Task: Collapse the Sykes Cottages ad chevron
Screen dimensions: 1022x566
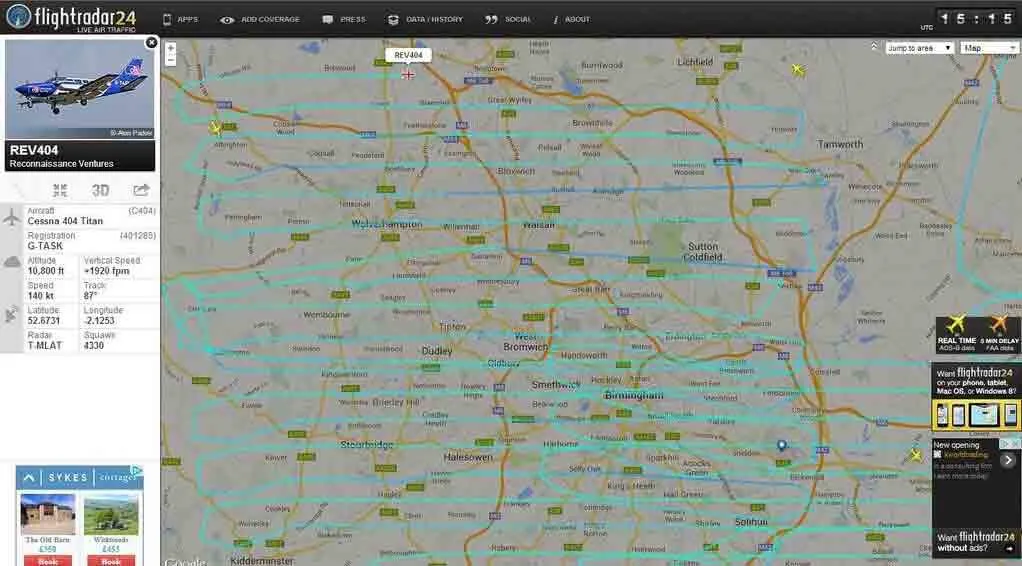Action: coord(29,477)
